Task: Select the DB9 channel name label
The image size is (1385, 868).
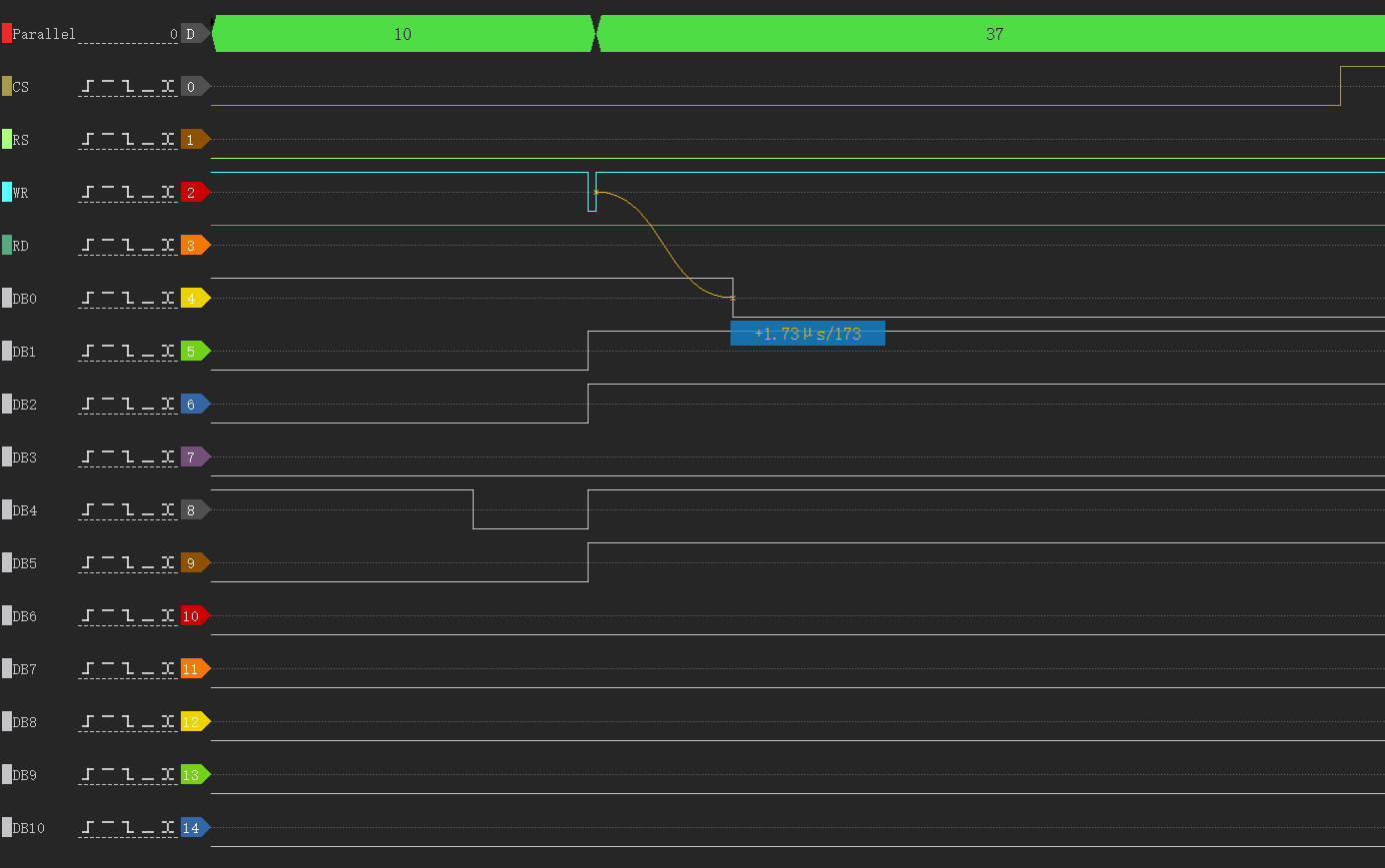Action: click(25, 775)
